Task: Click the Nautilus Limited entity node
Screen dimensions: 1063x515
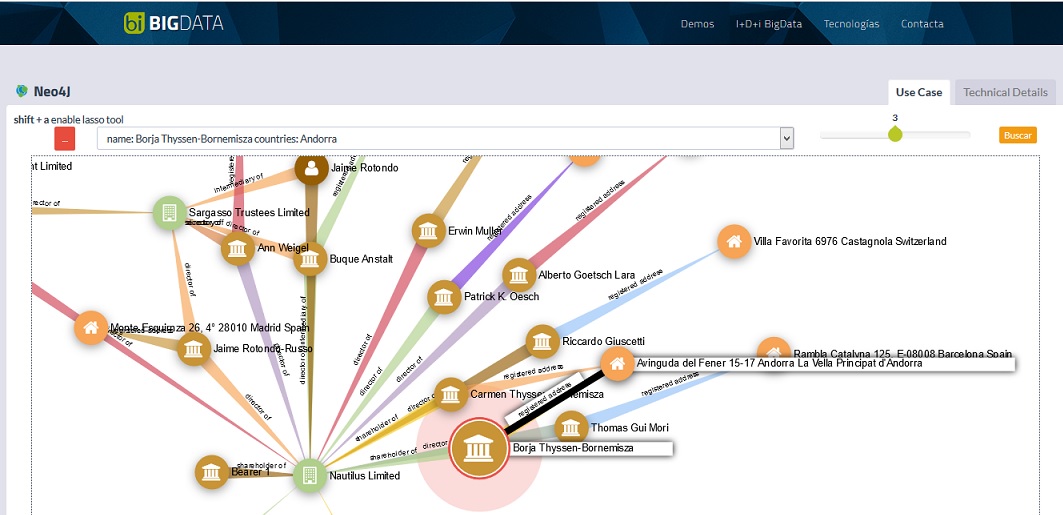Action: point(310,476)
